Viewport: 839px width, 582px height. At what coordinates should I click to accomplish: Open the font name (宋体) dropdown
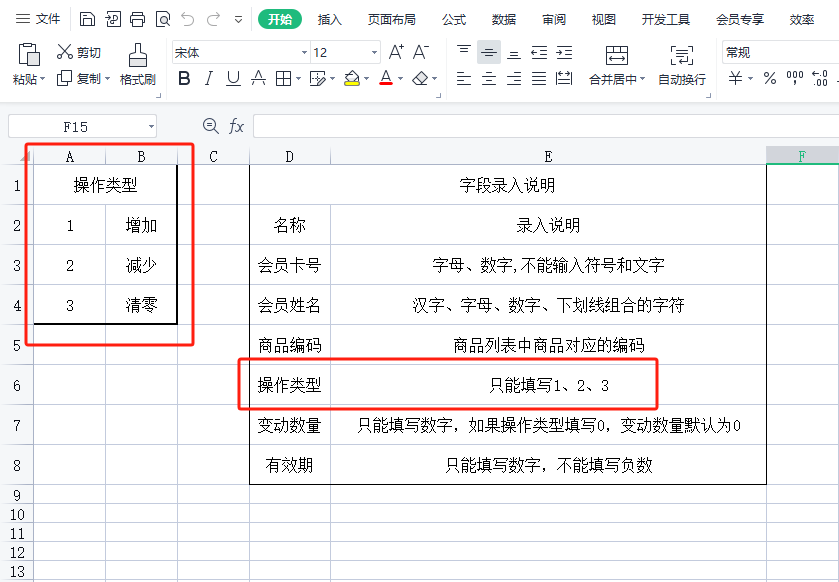click(x=303, y=51)
